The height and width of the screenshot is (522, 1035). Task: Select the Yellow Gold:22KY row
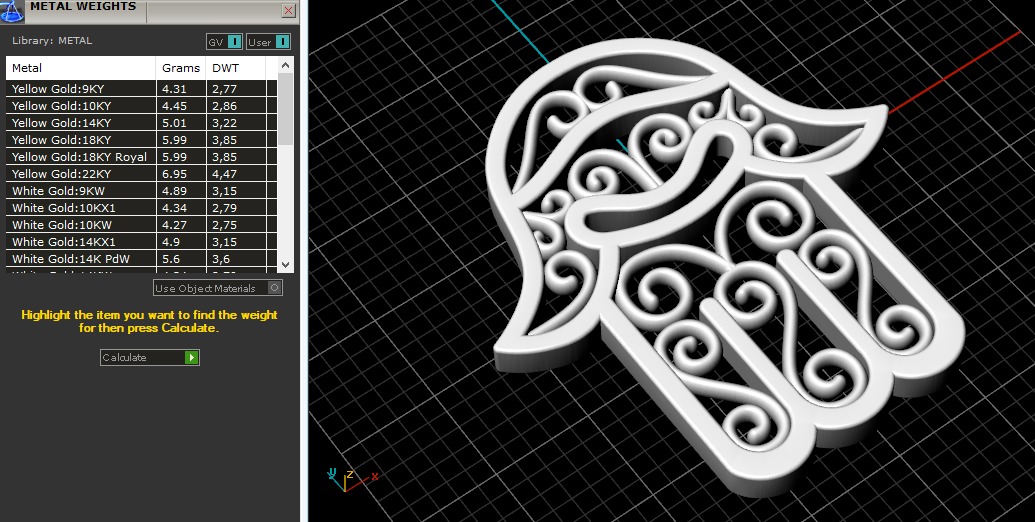pyautogui.click(x=141, y=174)
